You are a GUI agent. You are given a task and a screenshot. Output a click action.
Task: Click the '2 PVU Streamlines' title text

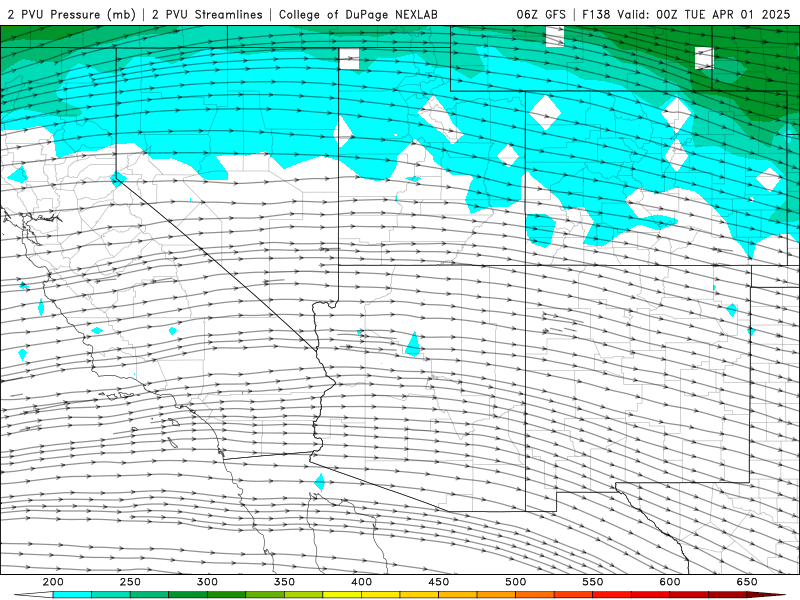coord(207,14)
